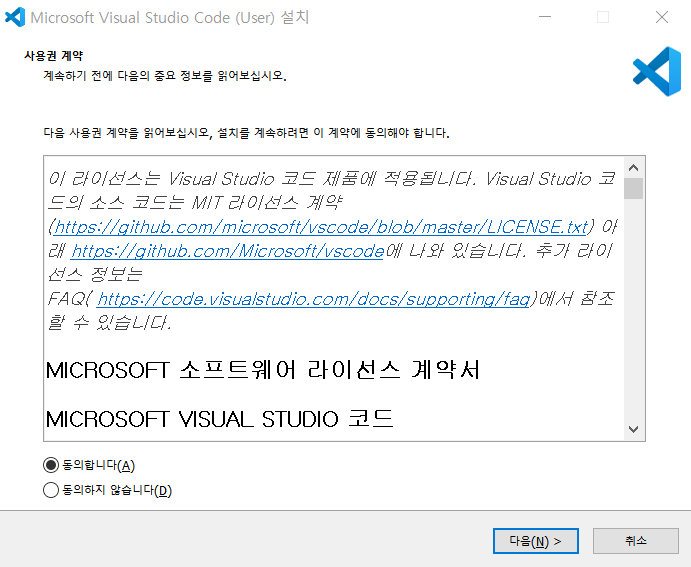Open the github.com/Microsoft/vscode link
The image size is (691, 567).
pos(227,251)
